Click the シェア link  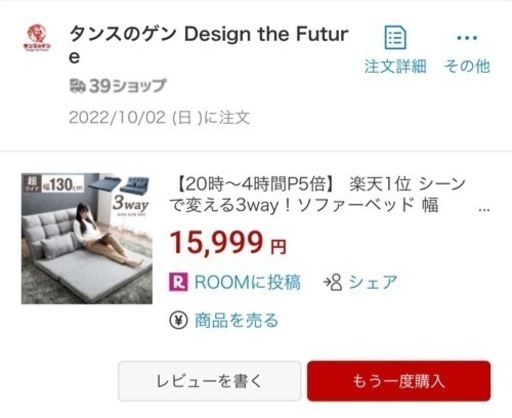click(373, 282)
